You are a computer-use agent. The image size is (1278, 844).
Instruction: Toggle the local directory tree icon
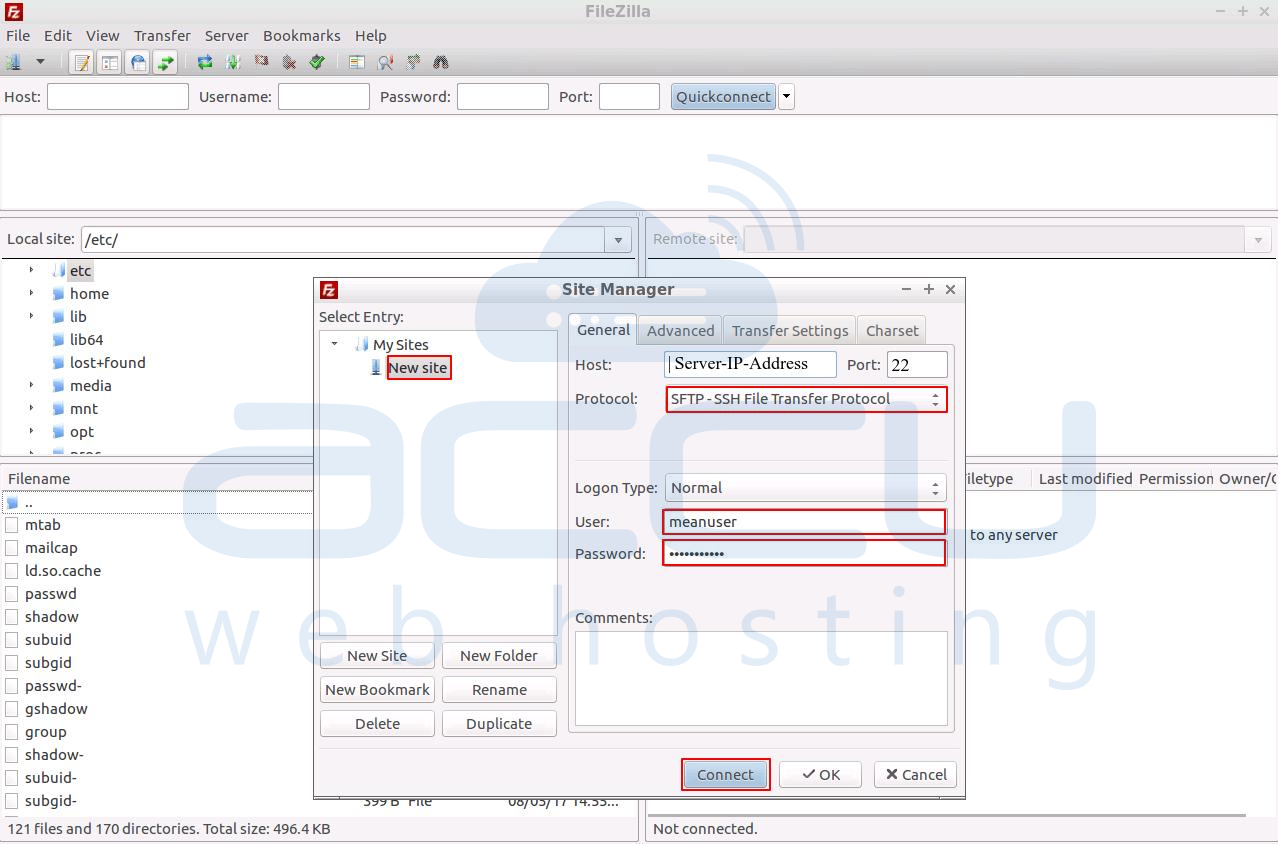tap(110, 62)
